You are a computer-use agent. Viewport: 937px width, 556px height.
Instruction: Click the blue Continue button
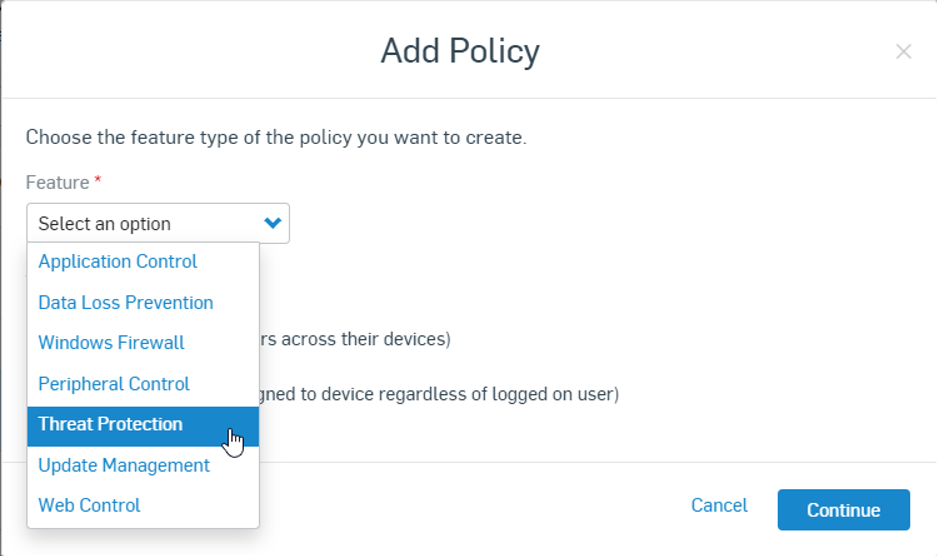(843, 510)
